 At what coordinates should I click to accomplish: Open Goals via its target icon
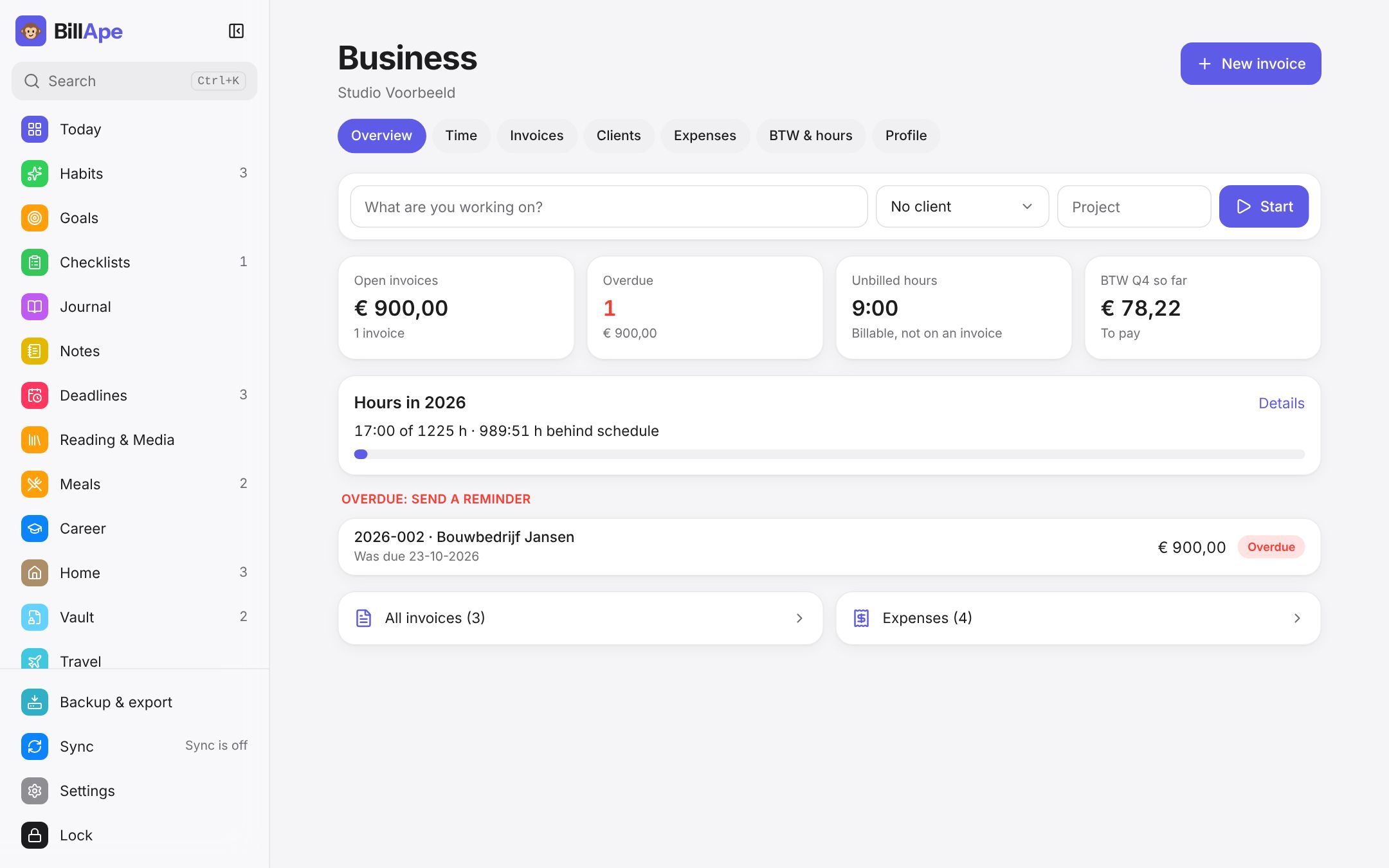tap(35, 218)
